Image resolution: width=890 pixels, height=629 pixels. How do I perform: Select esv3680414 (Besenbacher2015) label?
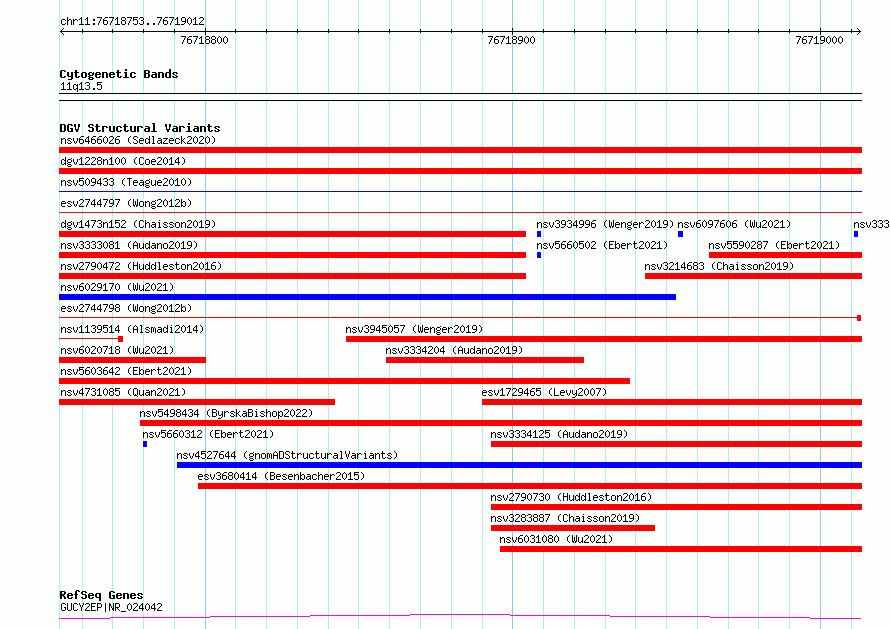point(281,476)
